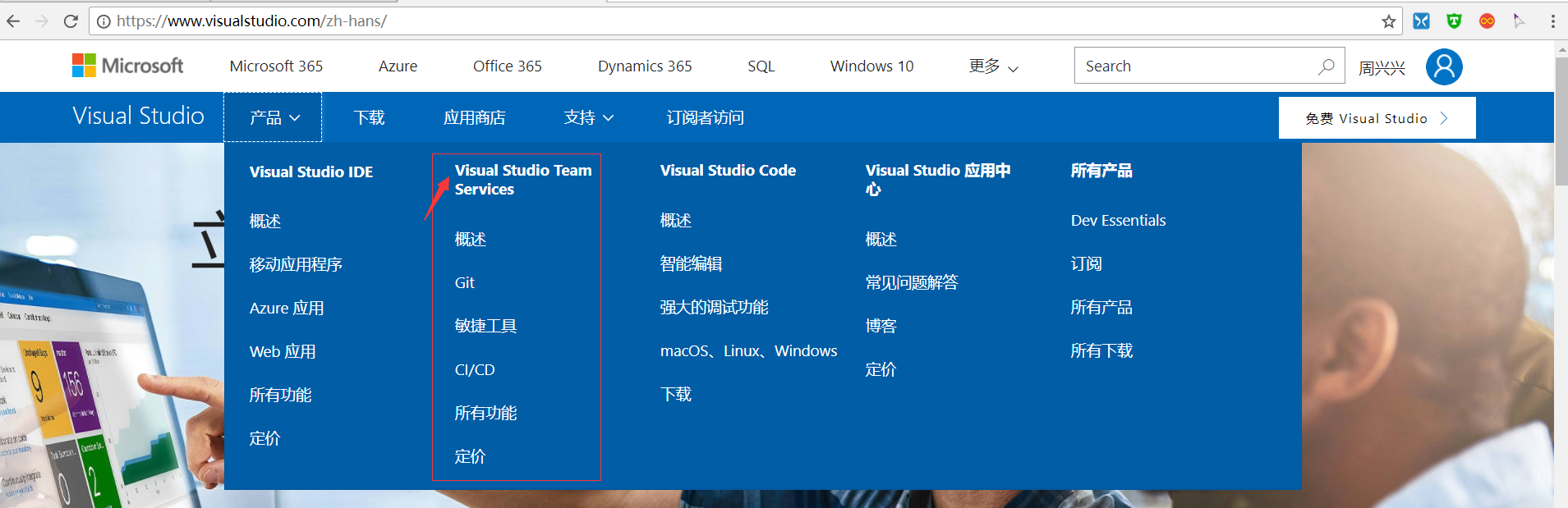1568x508 pixels.
Task: Open 订阅者访问 menu item
Action: pyautogui.click(x=705, y=117)
